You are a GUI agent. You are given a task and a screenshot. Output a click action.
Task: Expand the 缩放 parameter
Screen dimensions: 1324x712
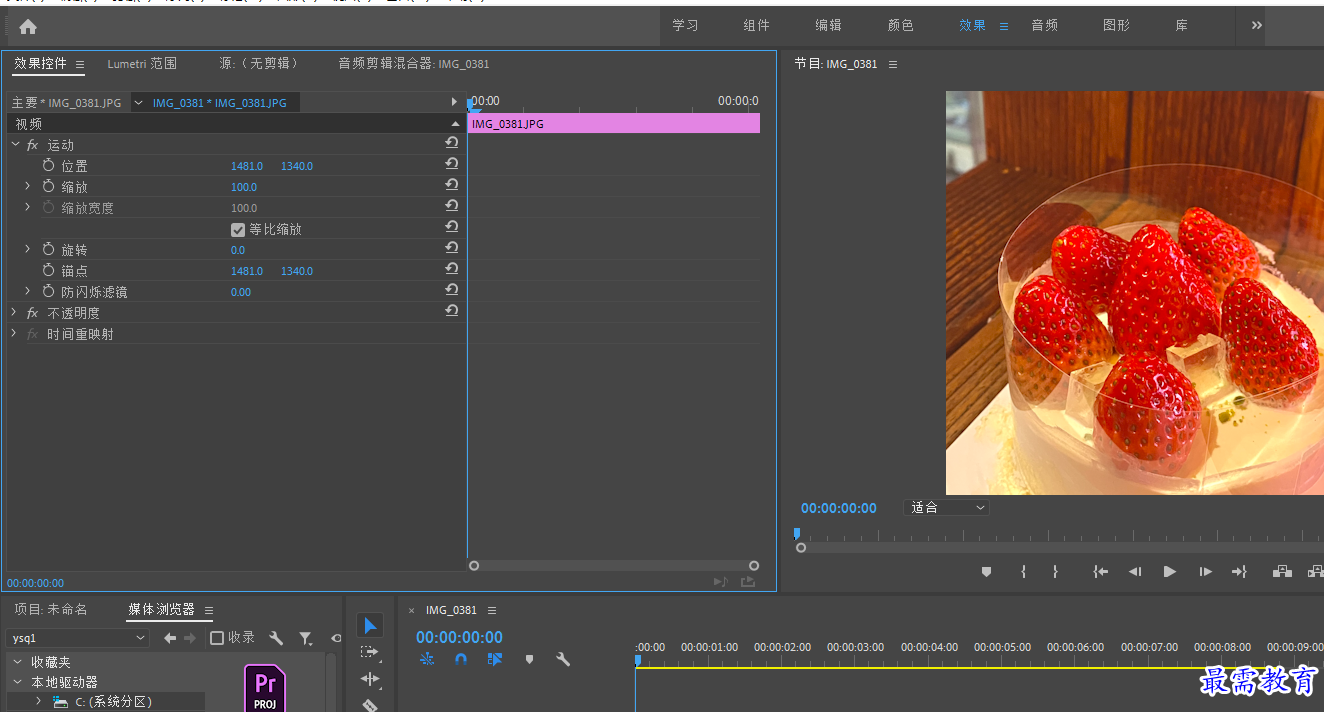(28, 186)
